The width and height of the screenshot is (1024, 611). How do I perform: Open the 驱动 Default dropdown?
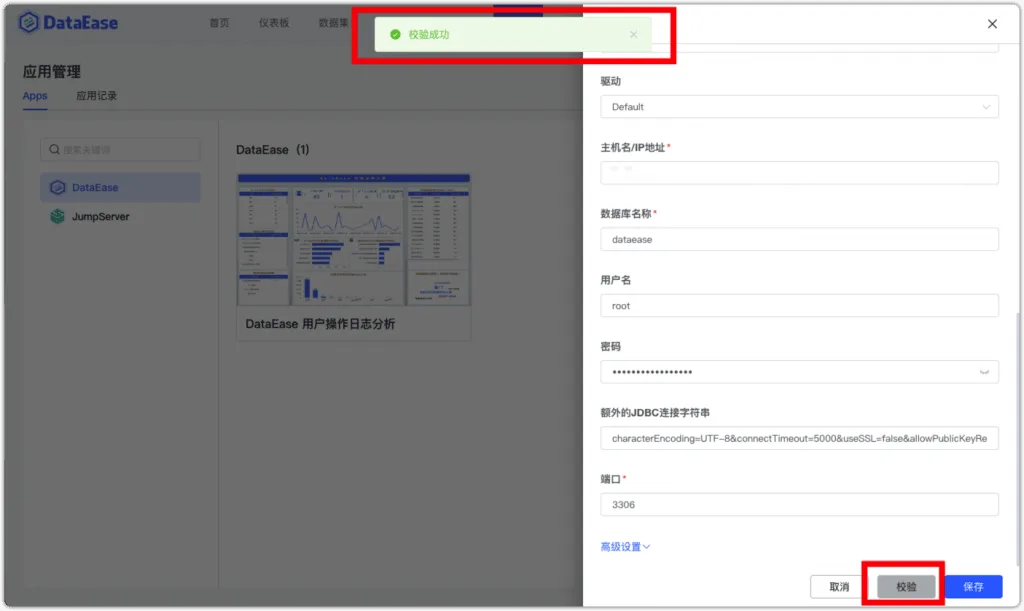[x=799, y=106]
